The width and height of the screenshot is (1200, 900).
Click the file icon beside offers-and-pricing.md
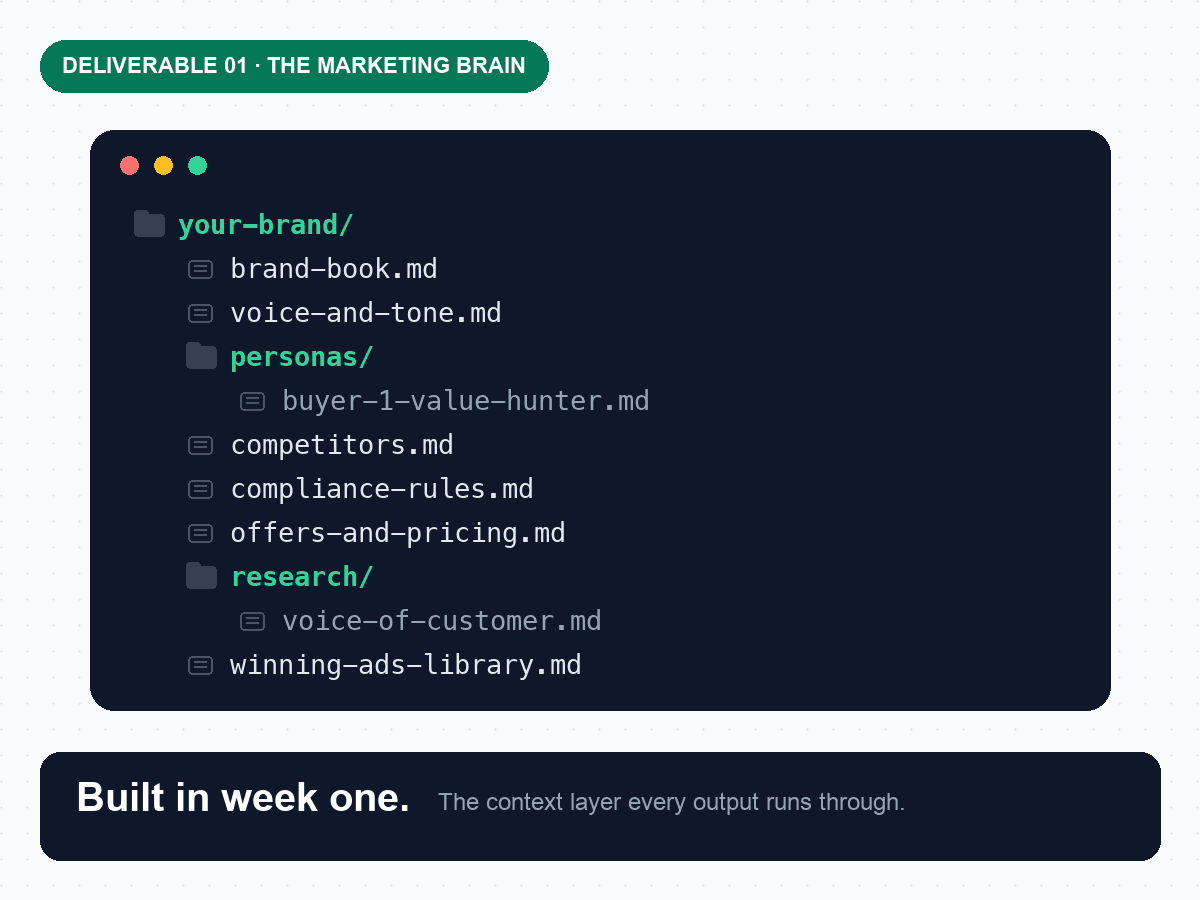[201, 533]
